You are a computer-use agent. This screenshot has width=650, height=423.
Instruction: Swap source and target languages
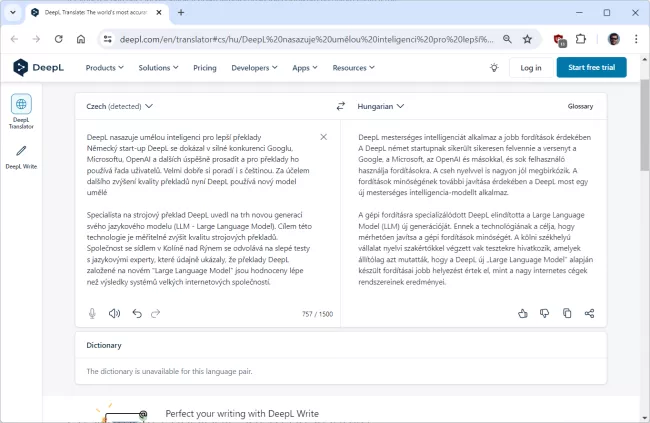pyautogui.click(x=340, y=105)
